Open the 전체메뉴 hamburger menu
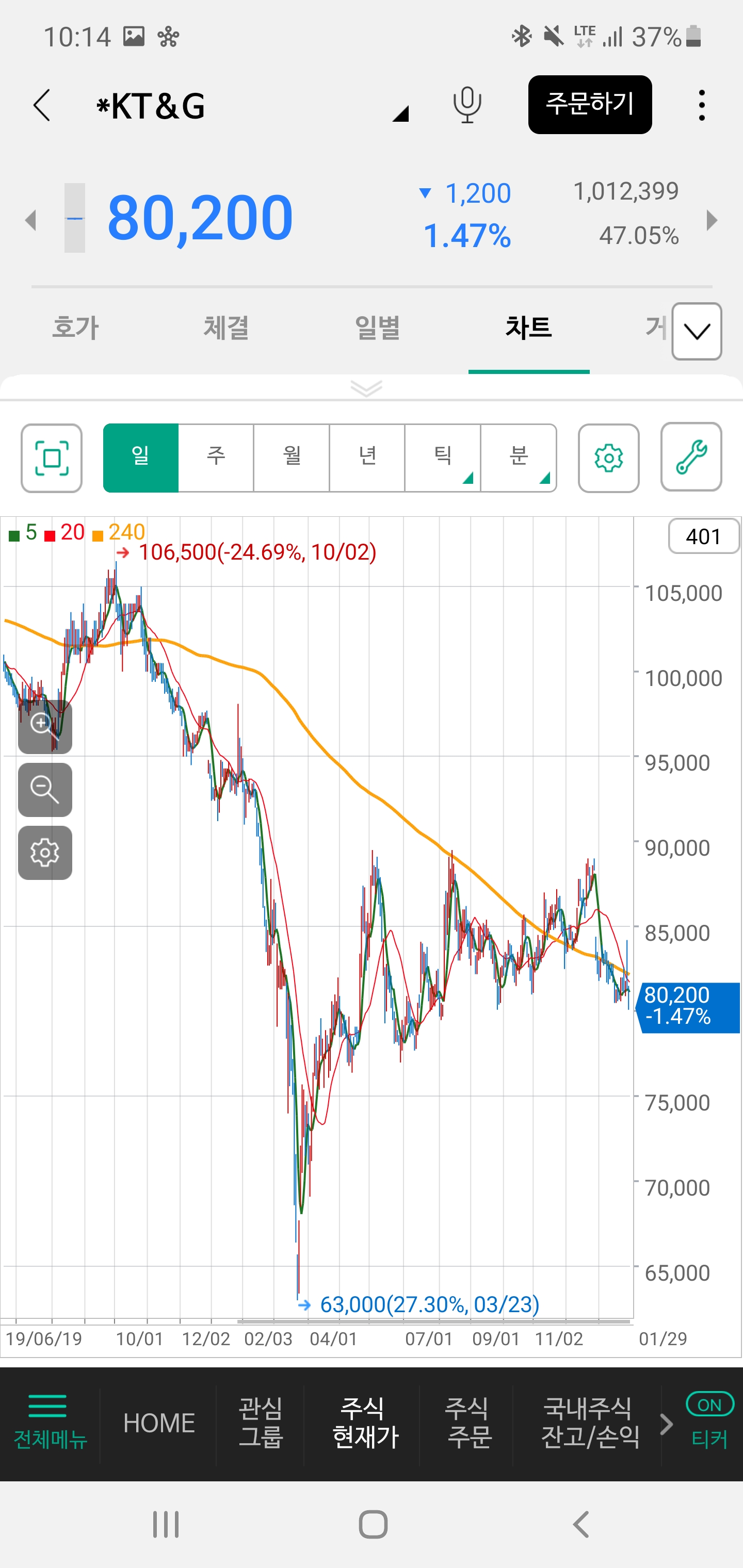This screenshot has height=1568, width=743. click(50, 1423)
